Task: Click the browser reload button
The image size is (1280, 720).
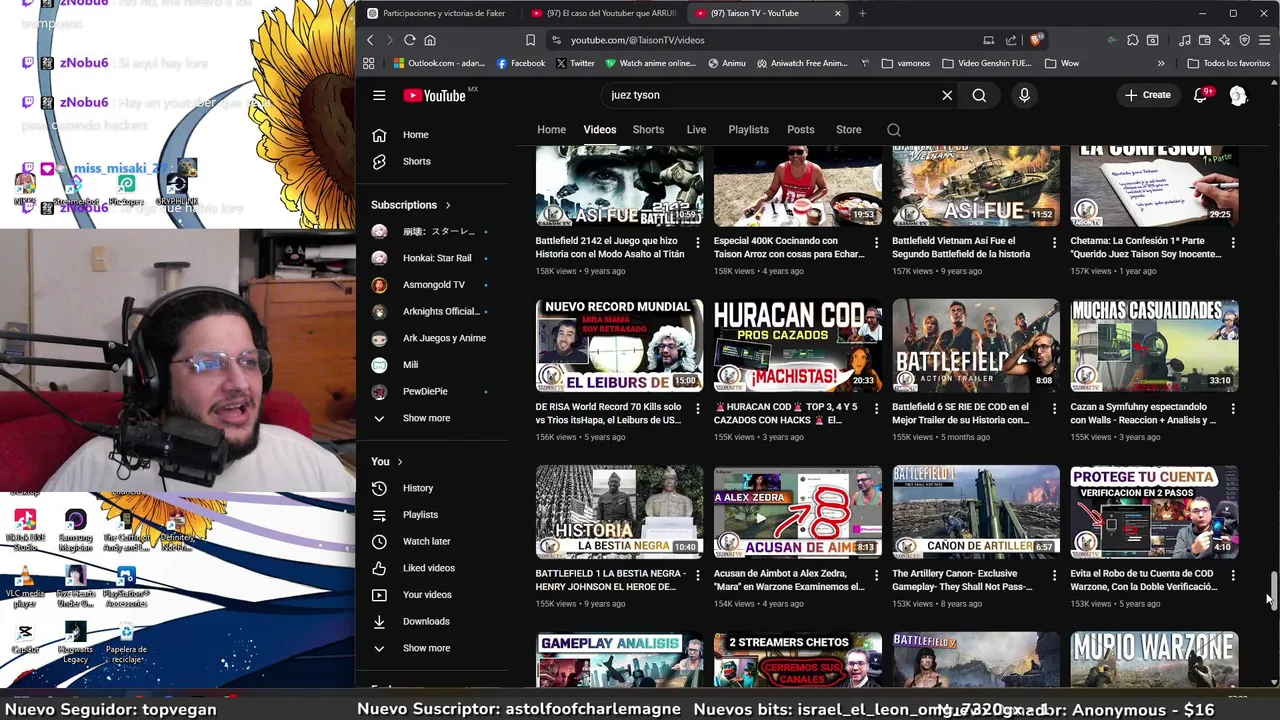Action: [409, 40]
